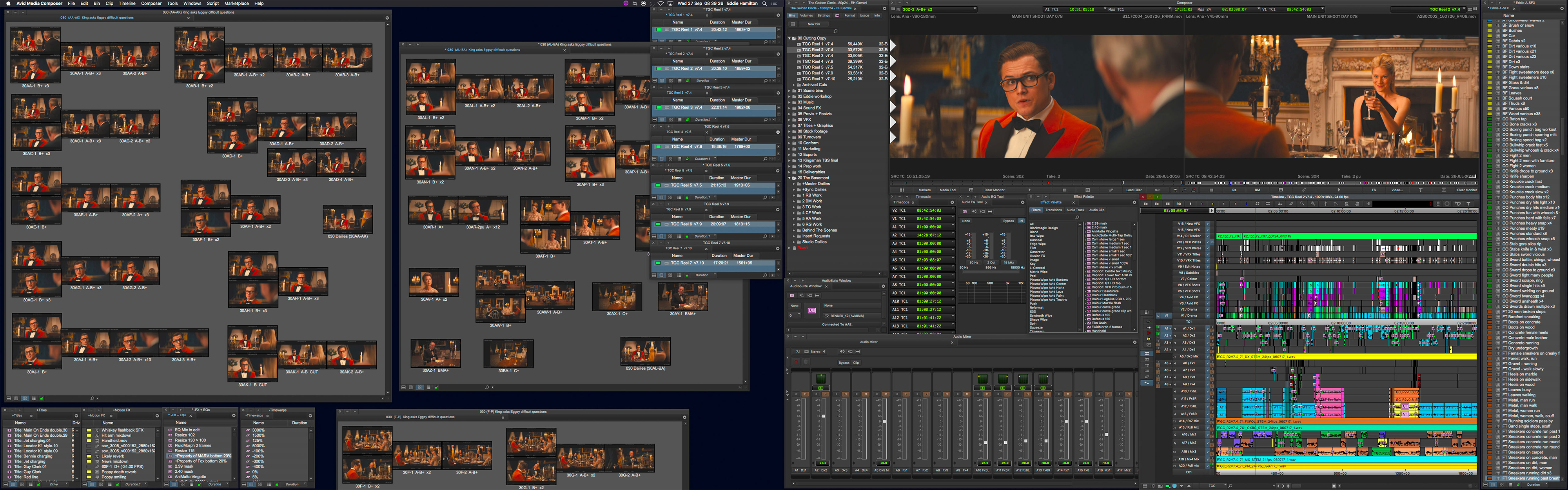Click the Markers button under source monitor
This screenshot has height=490, width=1568.
925,190
